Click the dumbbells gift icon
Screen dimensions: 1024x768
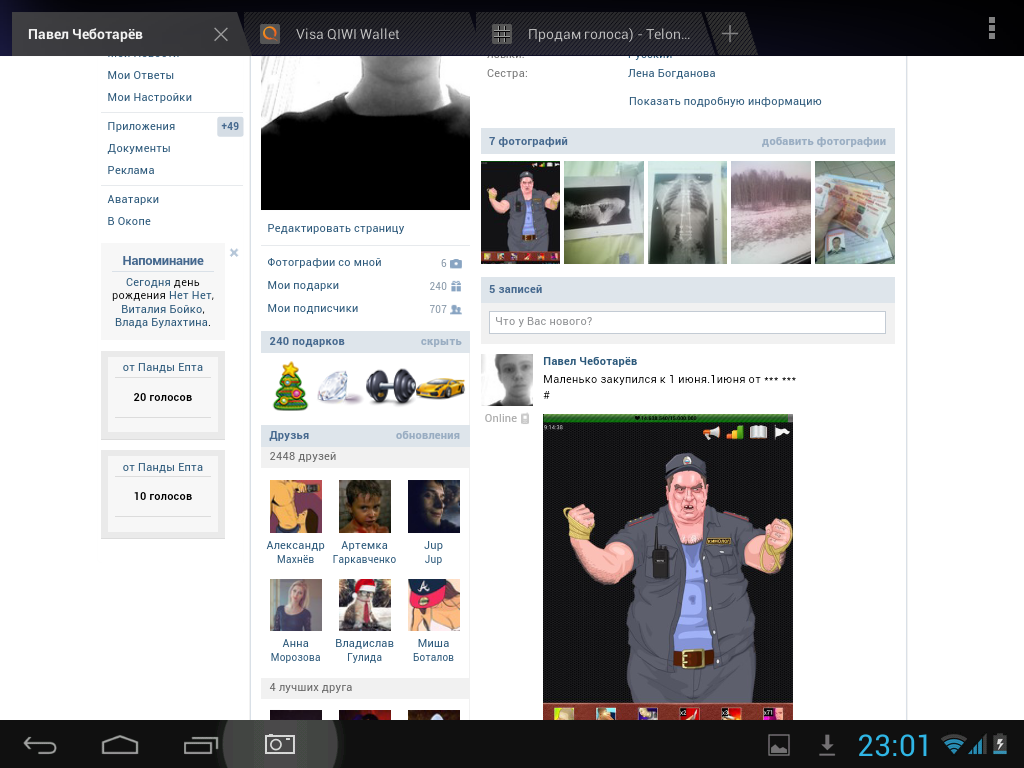click(390, 386)
